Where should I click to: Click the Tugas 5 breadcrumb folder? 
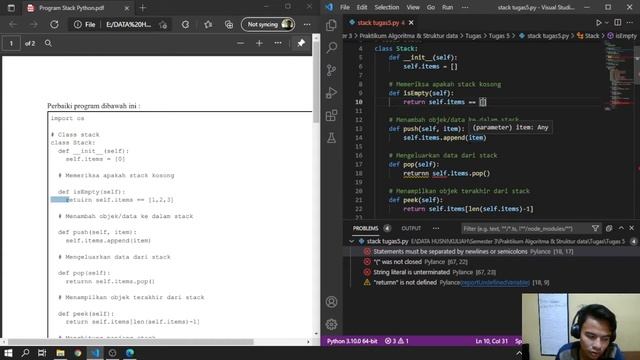point(499,36)
